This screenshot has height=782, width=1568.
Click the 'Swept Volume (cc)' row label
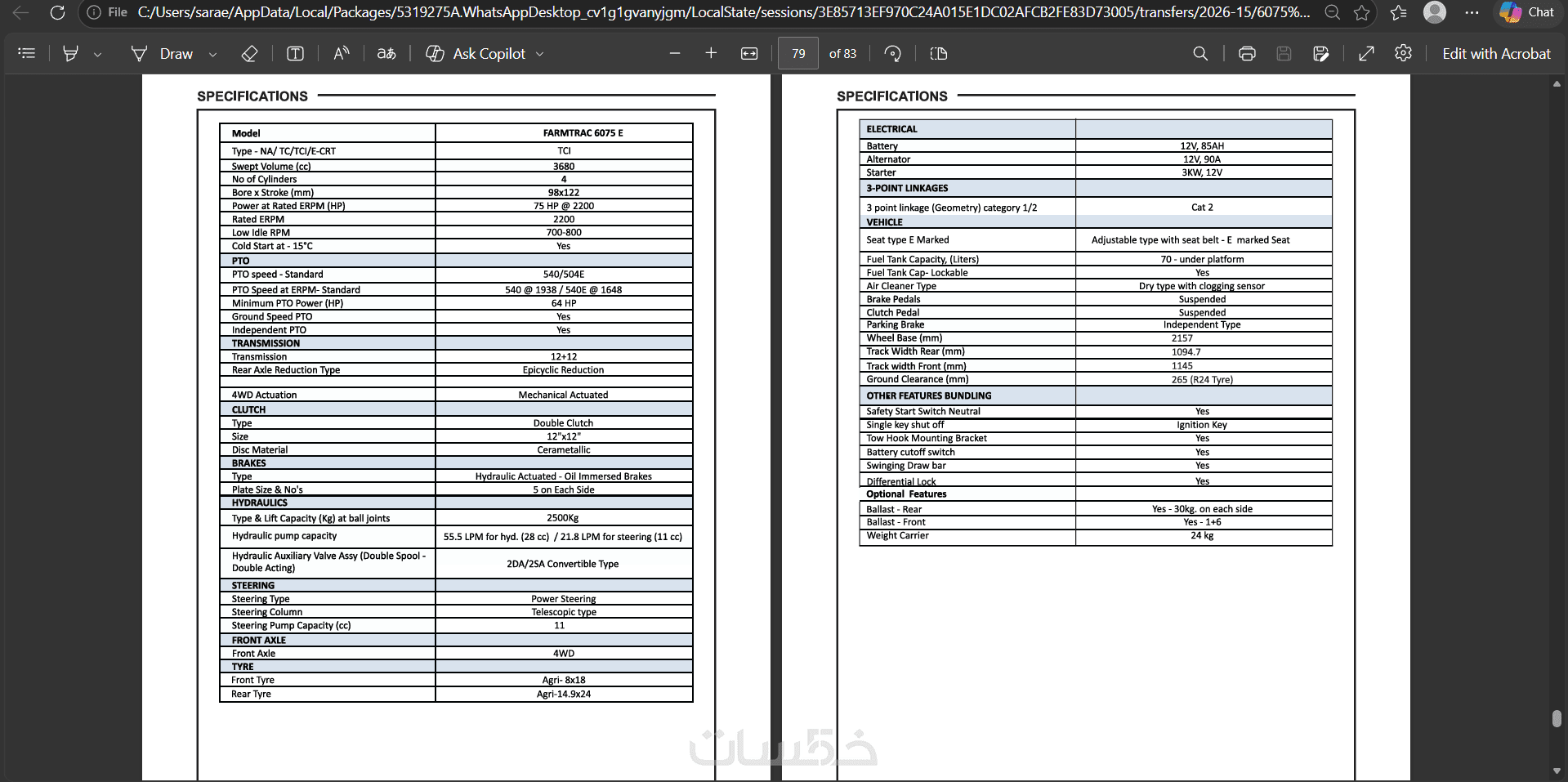click(x=271, y=166)
